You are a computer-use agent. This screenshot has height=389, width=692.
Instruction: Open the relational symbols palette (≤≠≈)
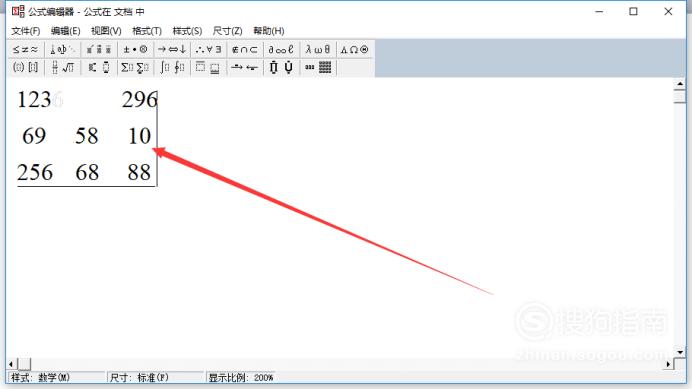26,49
